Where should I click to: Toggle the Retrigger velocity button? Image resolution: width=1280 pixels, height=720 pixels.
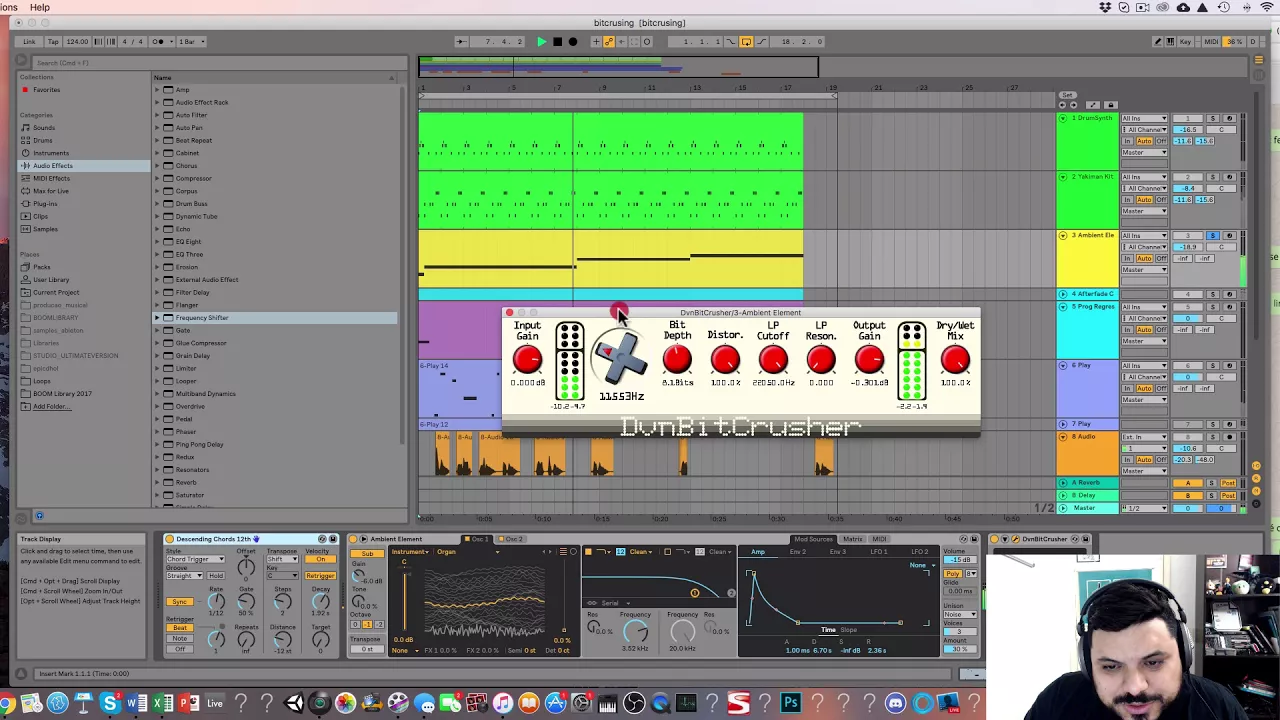pyautogui.click(x=320, y=576)
